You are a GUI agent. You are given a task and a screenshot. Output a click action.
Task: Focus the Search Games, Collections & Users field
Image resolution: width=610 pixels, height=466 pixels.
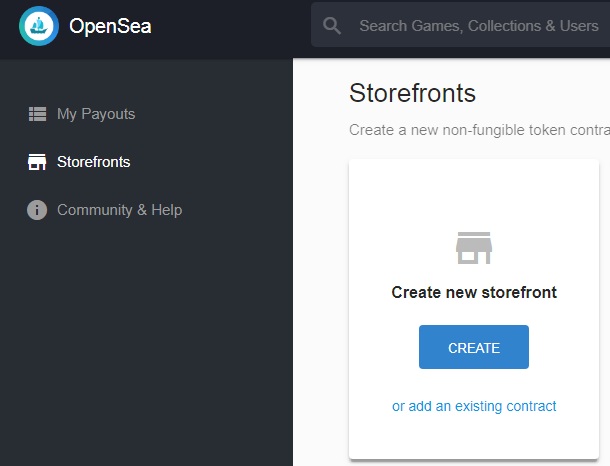(x=461, y=26)
